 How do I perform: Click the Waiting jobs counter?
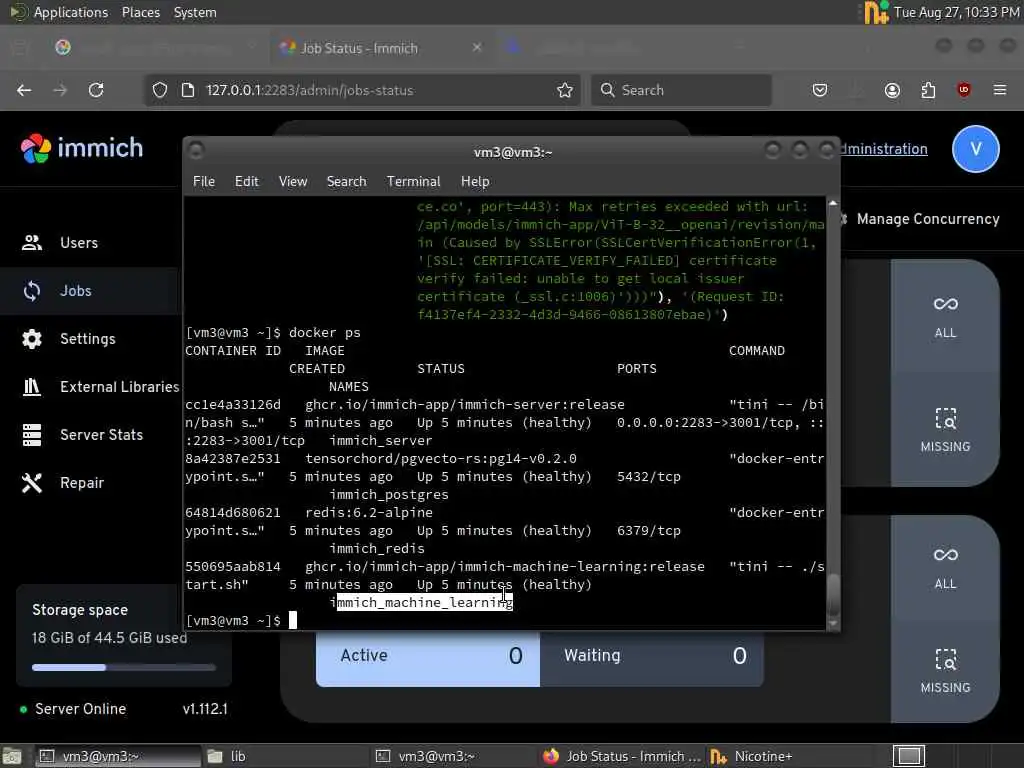tap(652, 656)
